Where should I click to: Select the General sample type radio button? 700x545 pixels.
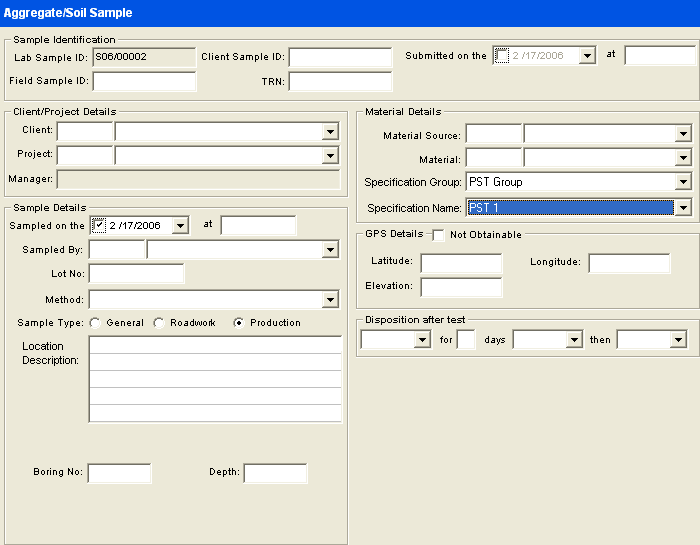pyautogui.click(x=95, y=323)
